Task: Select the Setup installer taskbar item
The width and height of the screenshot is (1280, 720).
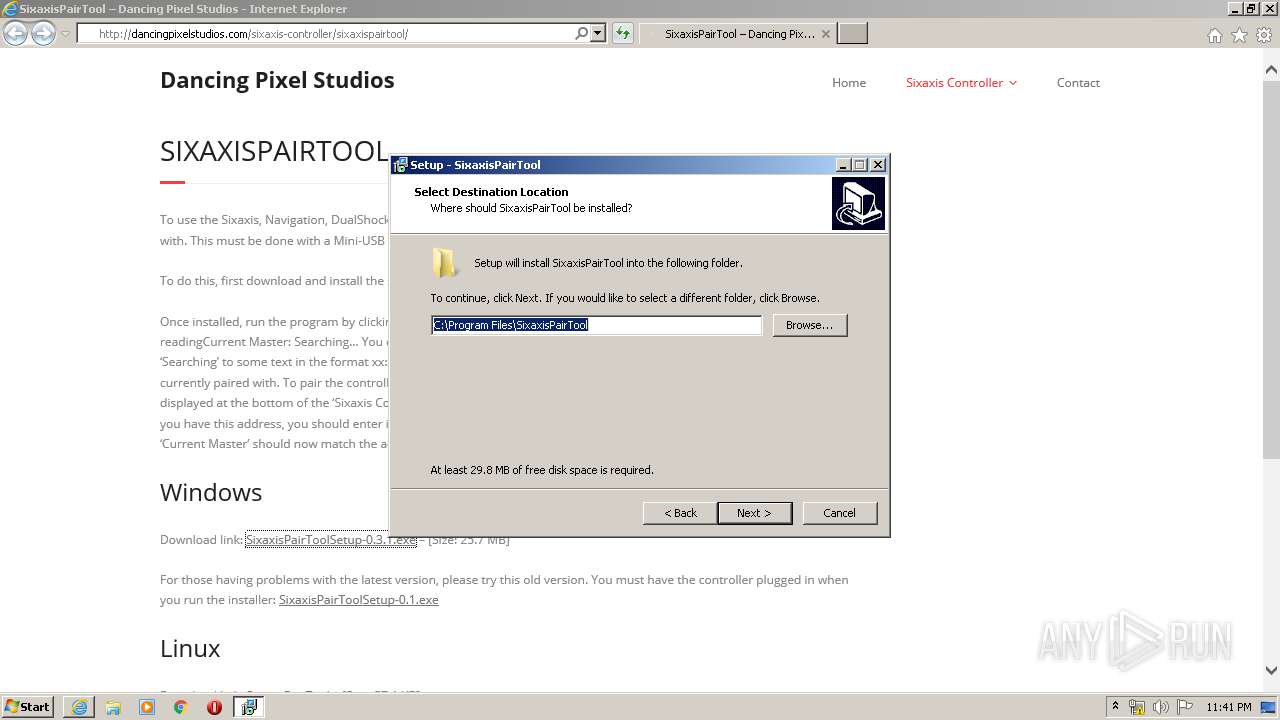Action: tap(249, 707)
